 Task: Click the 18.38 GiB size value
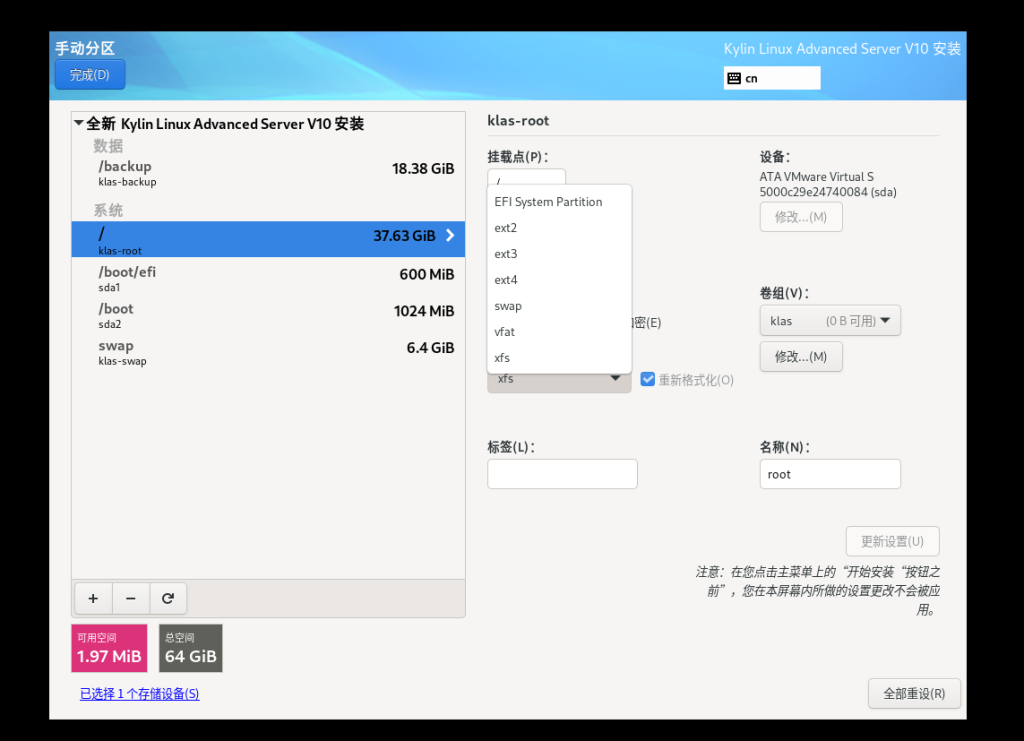[423, 168]
